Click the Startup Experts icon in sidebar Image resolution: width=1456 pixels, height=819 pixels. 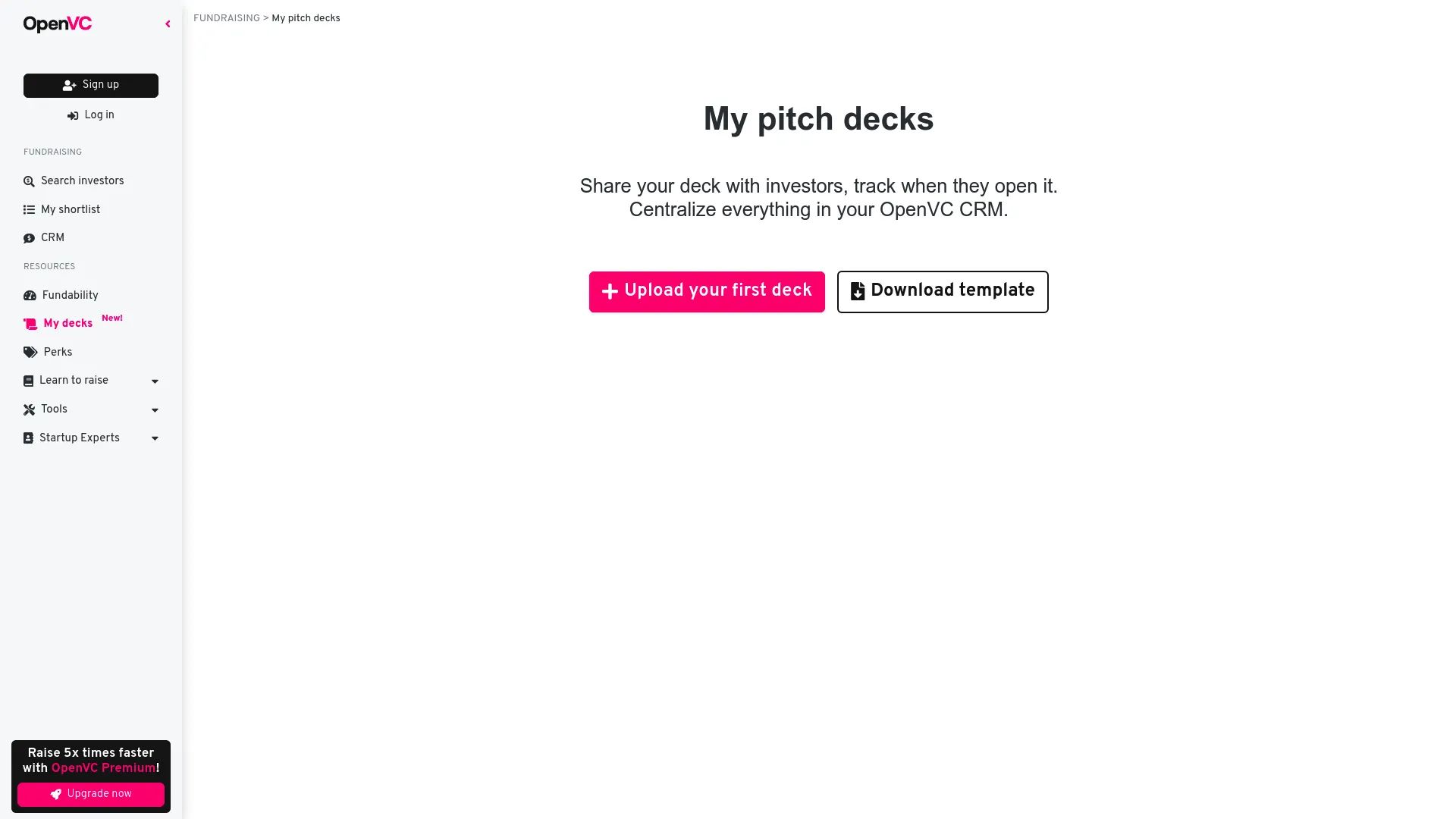tap(28, 437)
